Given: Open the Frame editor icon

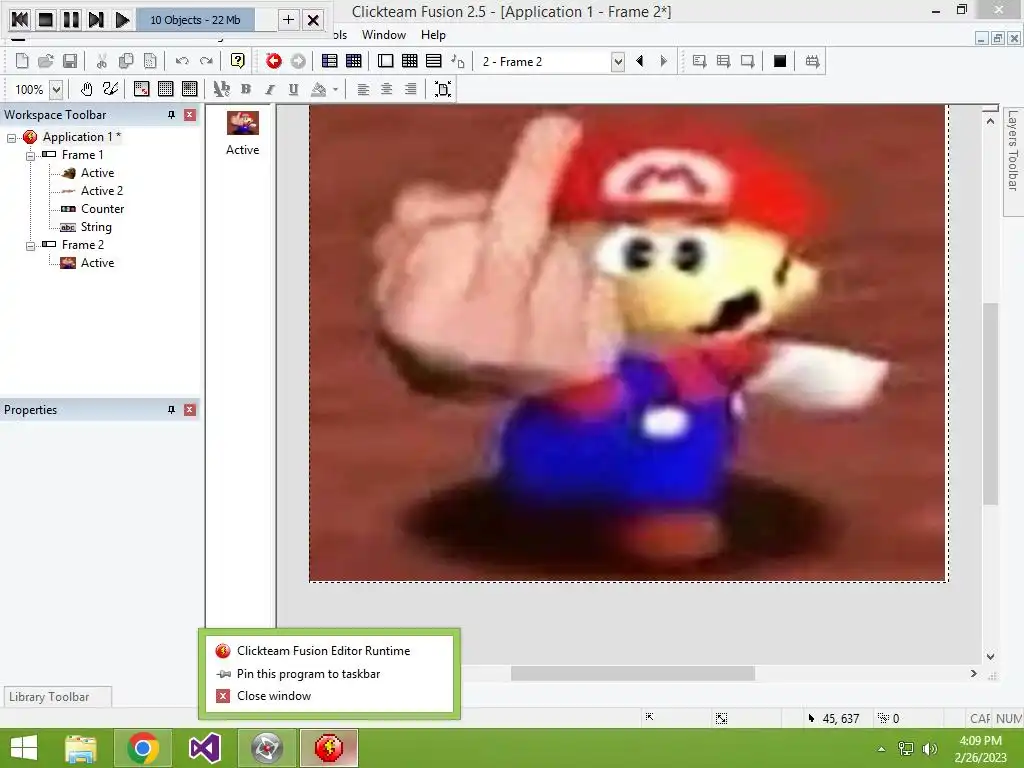Looking at the screenshot, I should pyautogui.click(x=385, y=61).
